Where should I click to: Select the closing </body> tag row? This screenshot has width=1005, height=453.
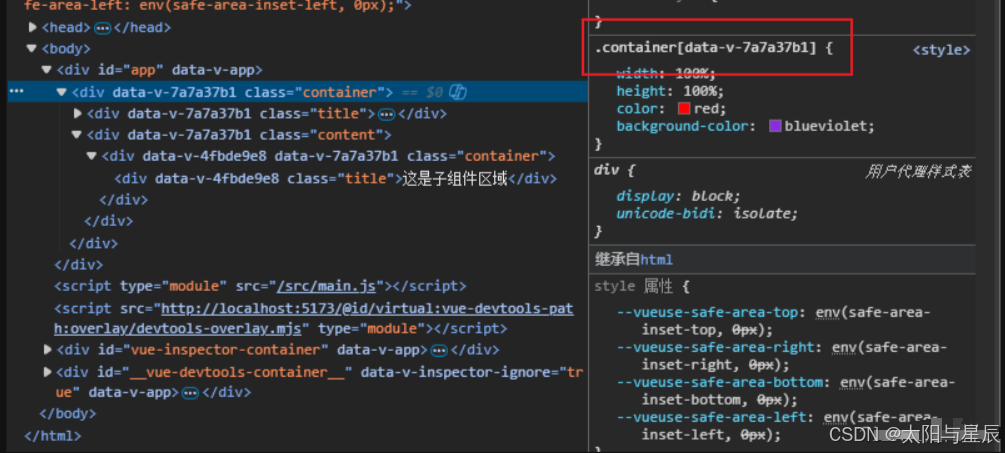(x=67, y=413)
